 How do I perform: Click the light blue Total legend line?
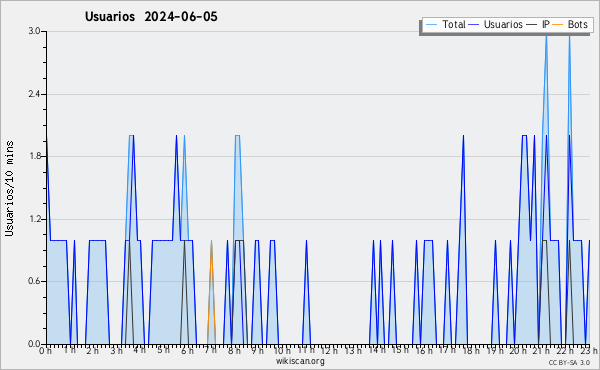(432, 25)
